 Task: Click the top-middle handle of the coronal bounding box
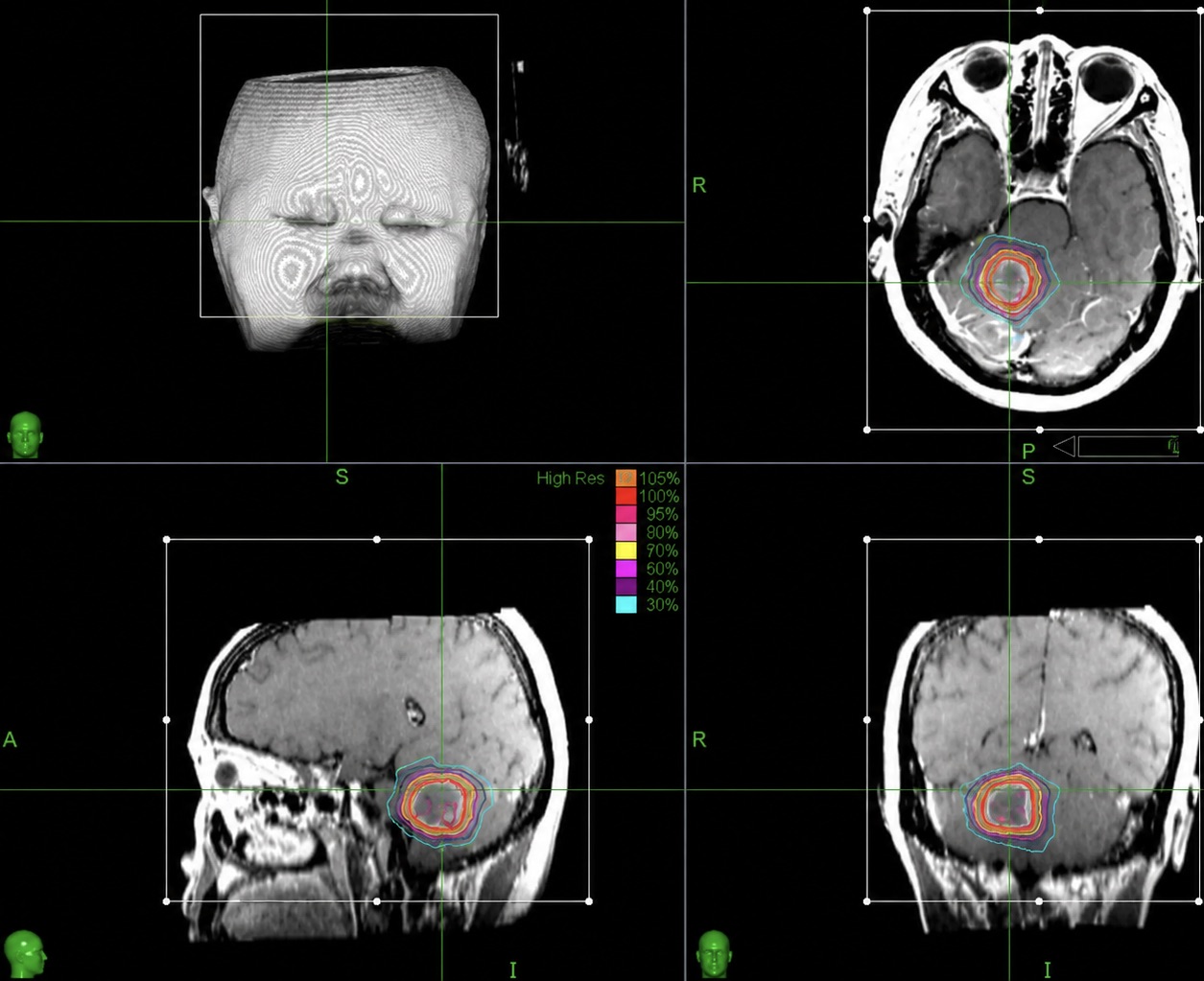point(1040,539)
